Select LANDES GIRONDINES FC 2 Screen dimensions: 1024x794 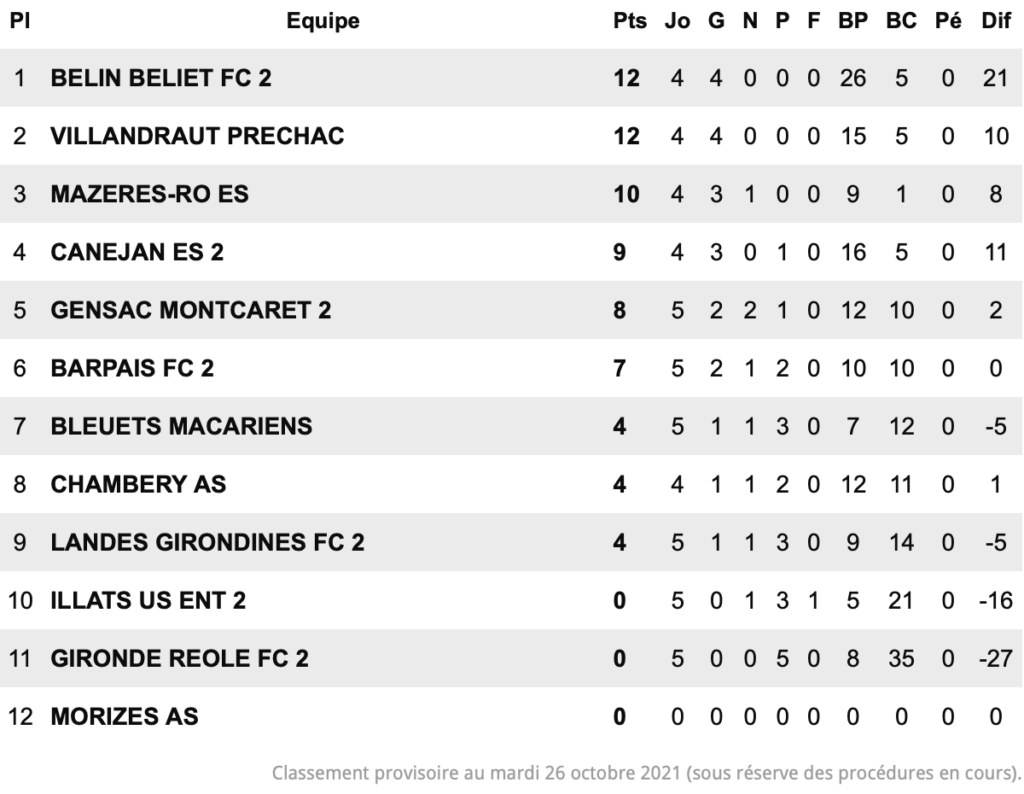208,543
